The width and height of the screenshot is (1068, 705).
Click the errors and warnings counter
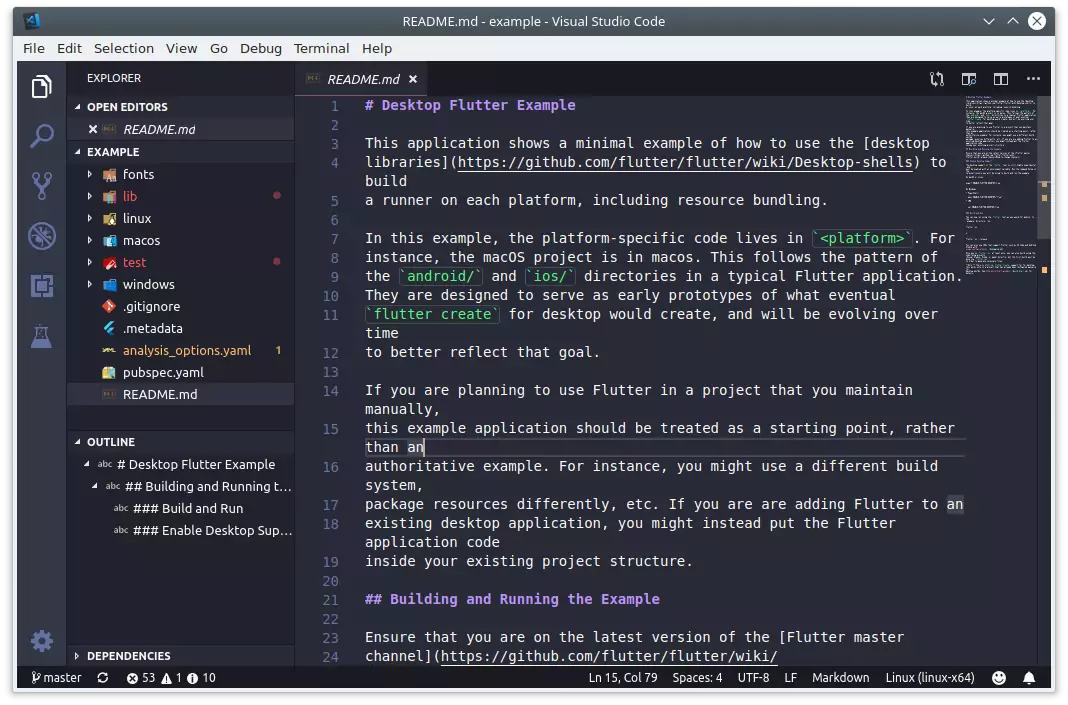(x=150, y=677)
